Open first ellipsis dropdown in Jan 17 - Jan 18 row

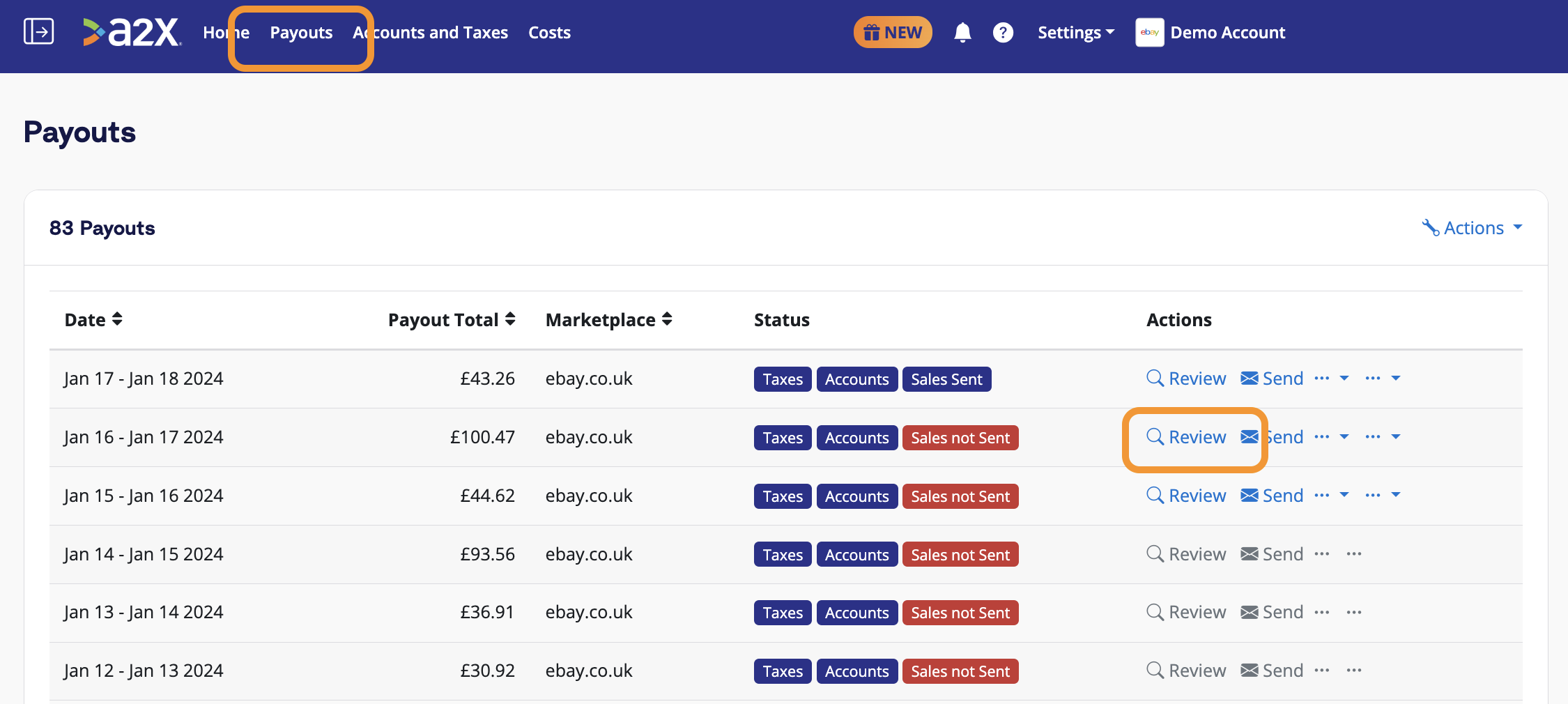tap(1332, 378)
